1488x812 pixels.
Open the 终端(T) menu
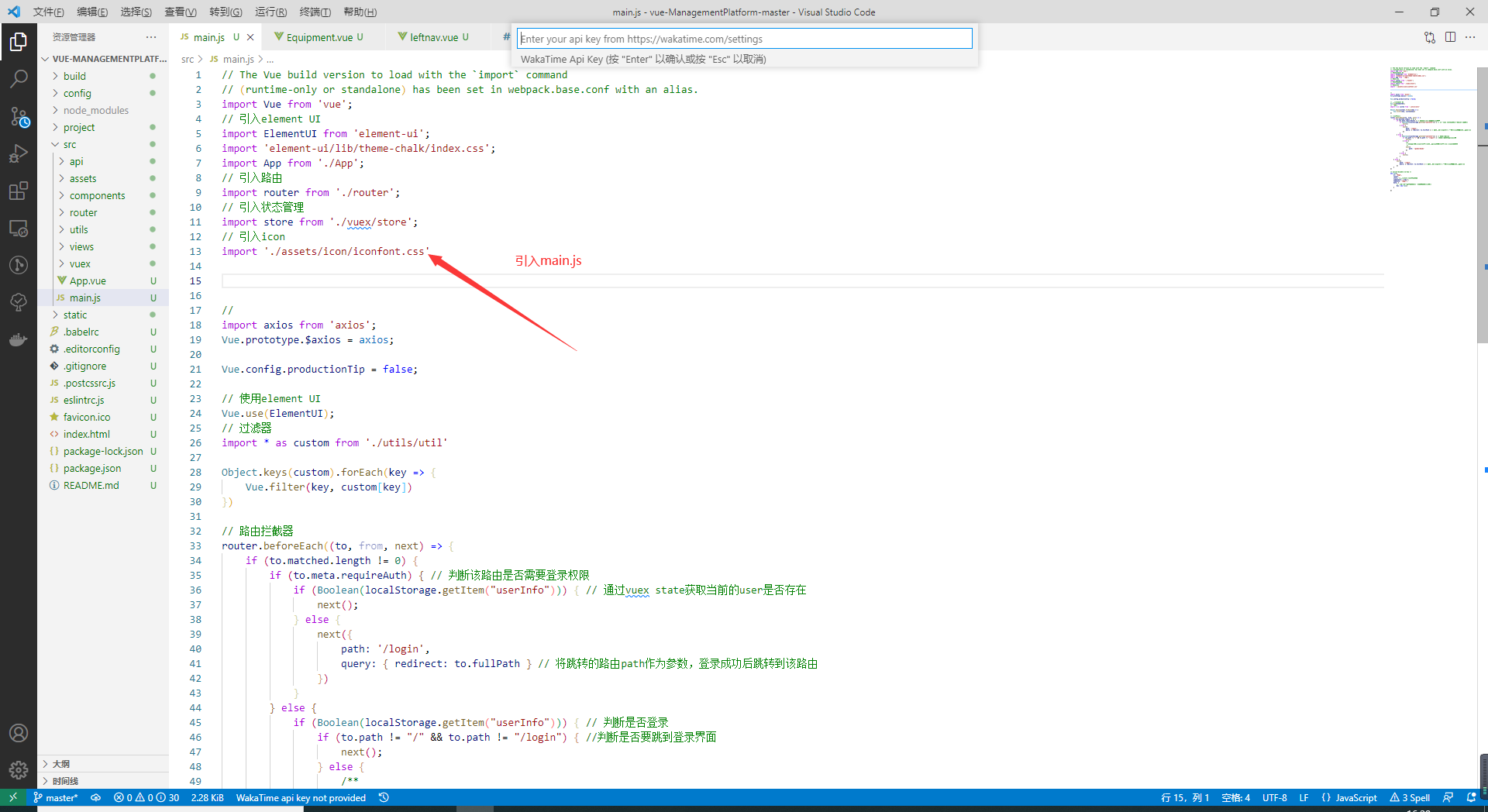315,12
